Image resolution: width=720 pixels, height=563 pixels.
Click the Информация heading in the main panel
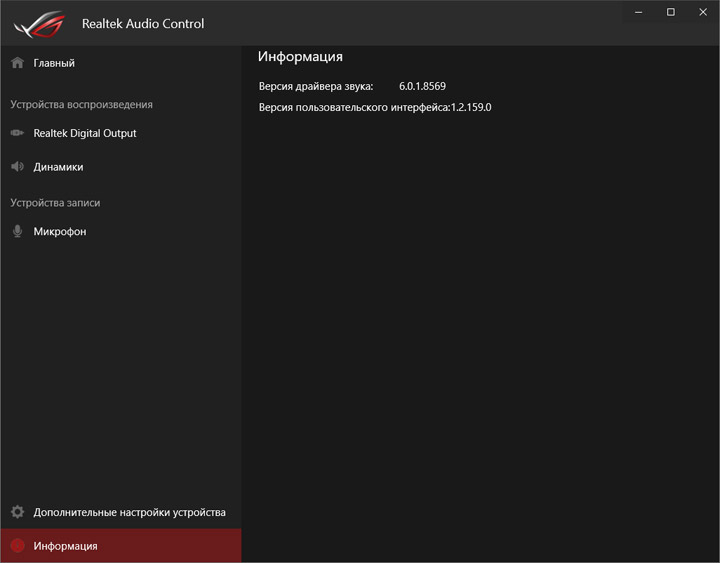pos(300,57)
